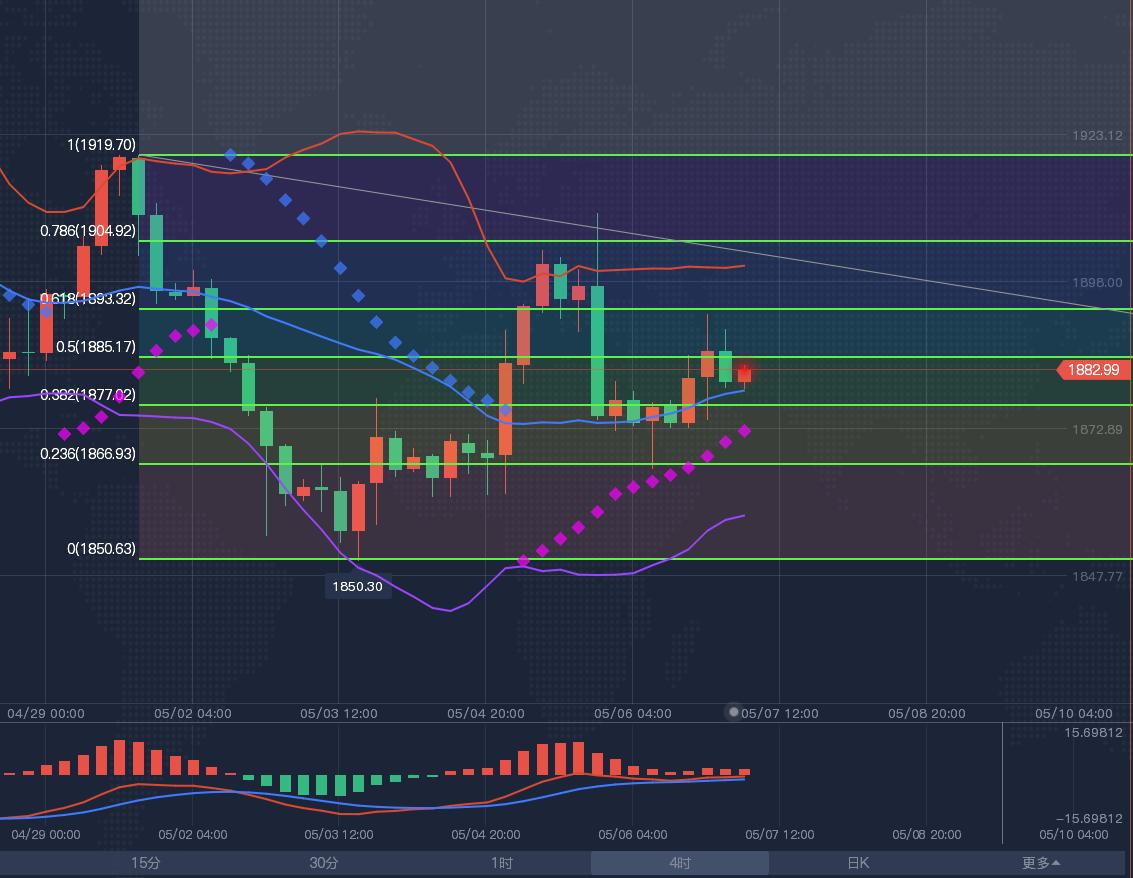Viewport: 1133px width, 878px height.
Task: Select the 1(1919.70) Fibonacci level label
Action: [99, 145]
